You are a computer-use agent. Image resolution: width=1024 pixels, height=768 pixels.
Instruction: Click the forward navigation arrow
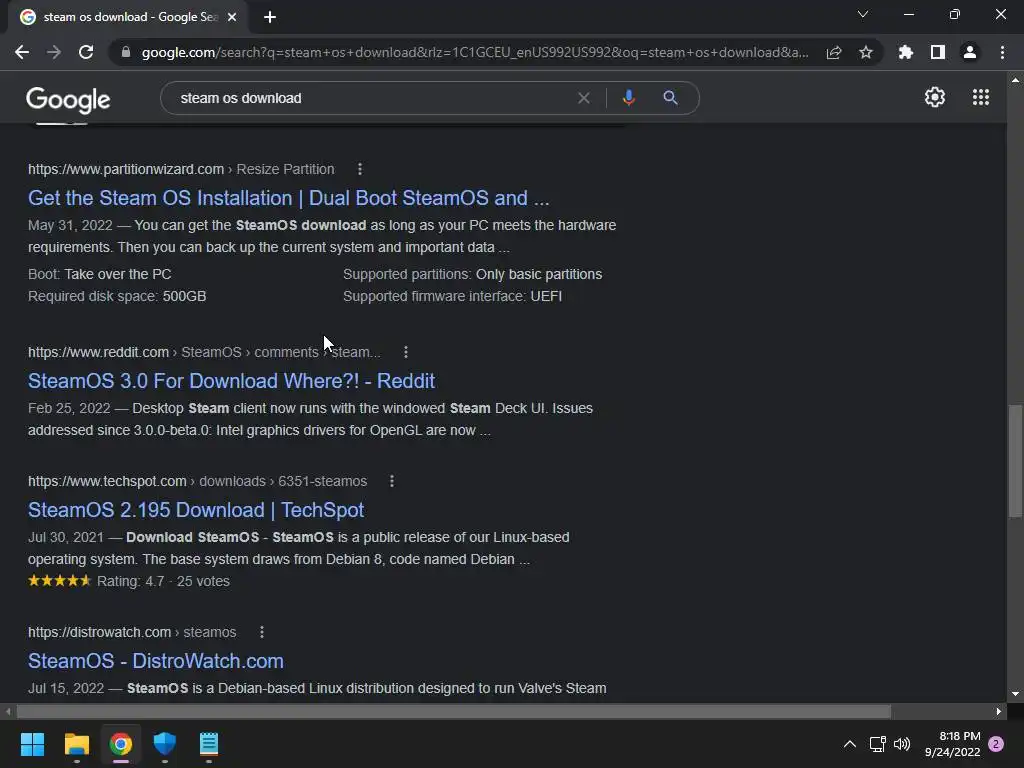(x=54, y=52)
